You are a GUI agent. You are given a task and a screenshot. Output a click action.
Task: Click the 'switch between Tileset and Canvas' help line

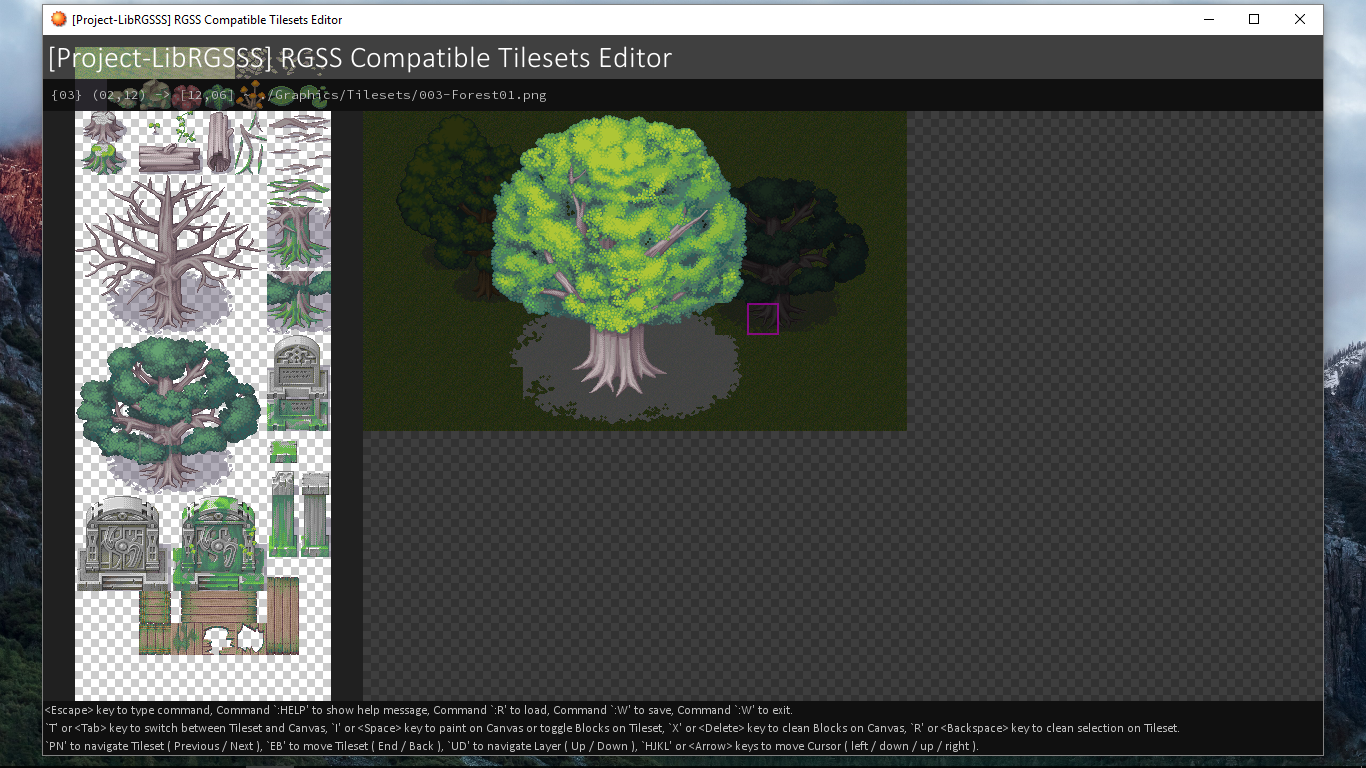(x=613, y=728)
